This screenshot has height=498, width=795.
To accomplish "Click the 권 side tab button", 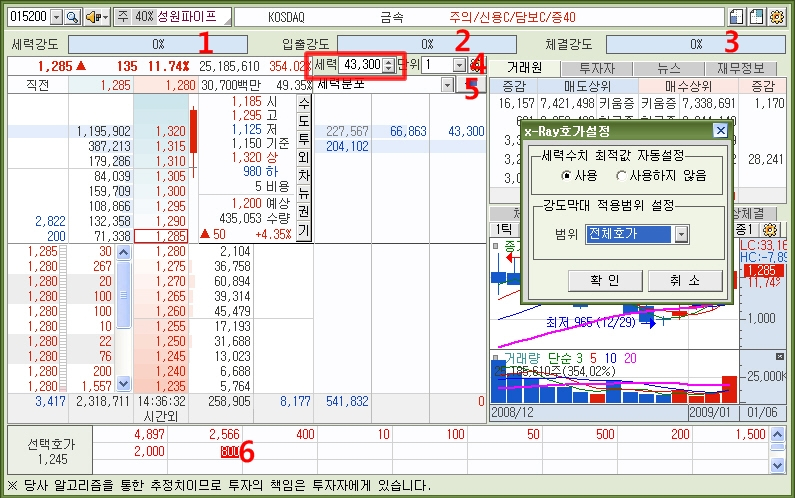I will click(x=304, y=211).
